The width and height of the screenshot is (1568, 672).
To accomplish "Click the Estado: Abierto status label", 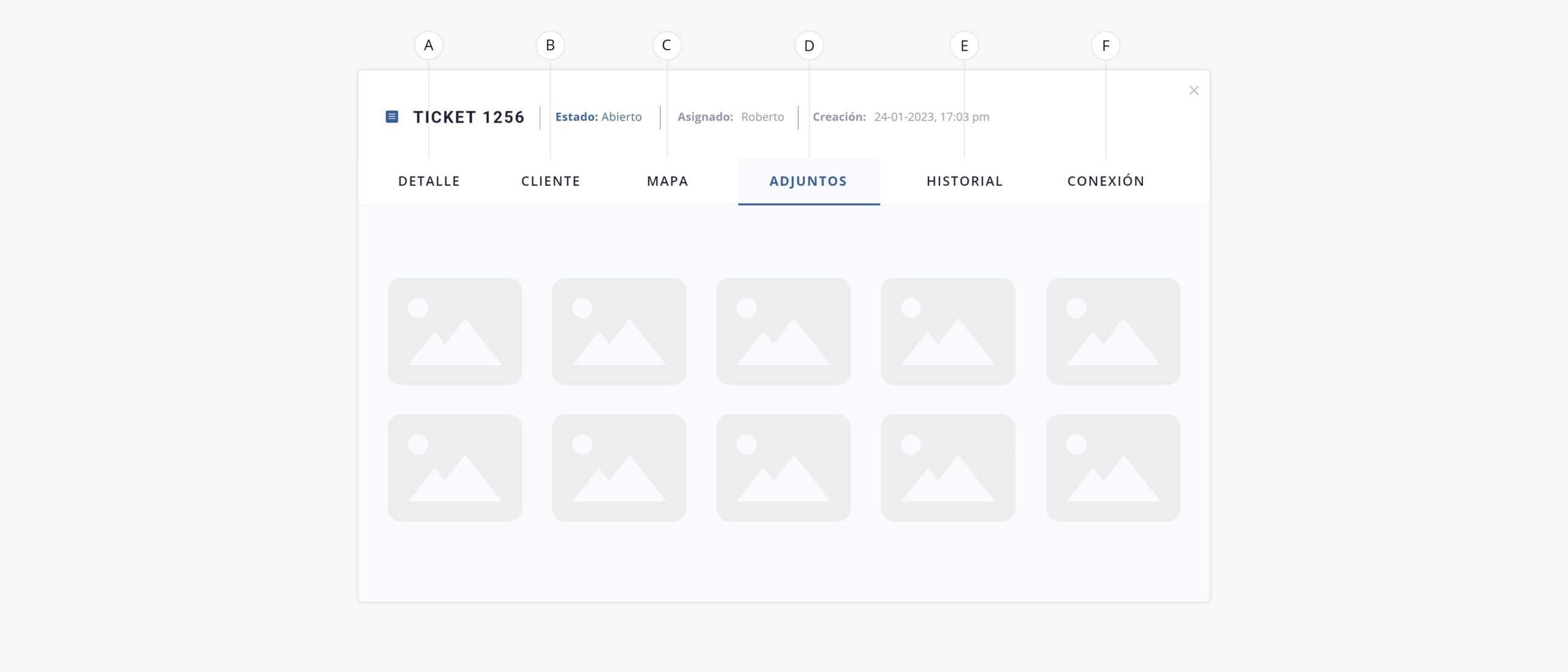I will 598,117.
